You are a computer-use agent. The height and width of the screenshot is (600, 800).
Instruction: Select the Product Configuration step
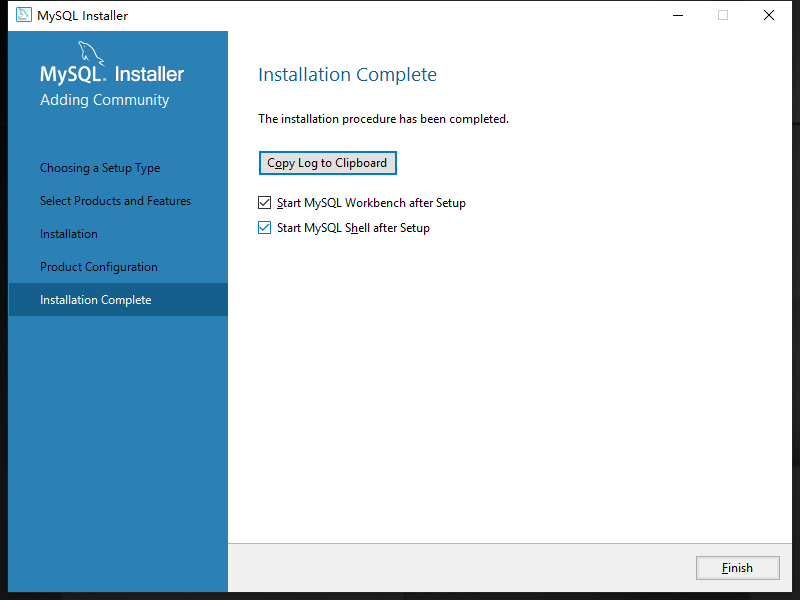(99, 267)
